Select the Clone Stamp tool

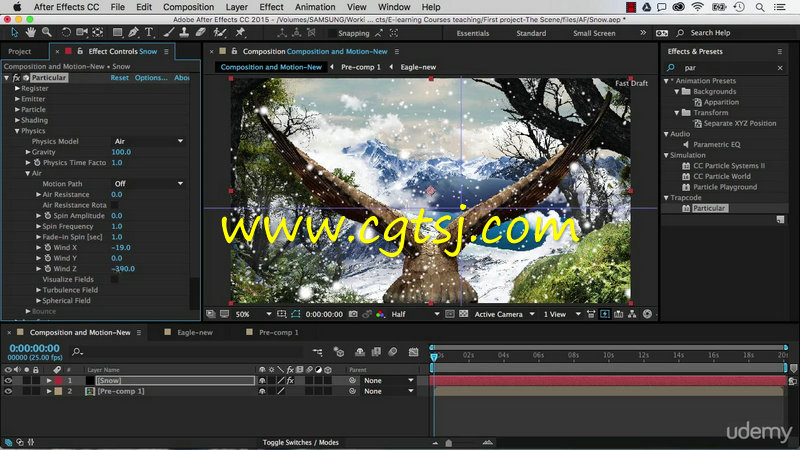(x=184, y=33)
